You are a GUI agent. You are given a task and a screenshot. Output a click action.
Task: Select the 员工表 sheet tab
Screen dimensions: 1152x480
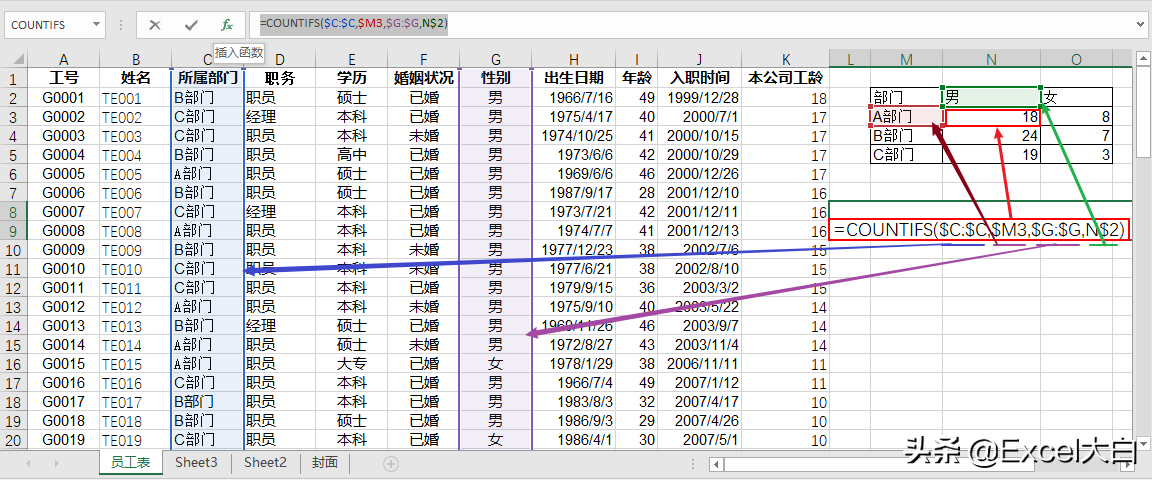point(130,463)
